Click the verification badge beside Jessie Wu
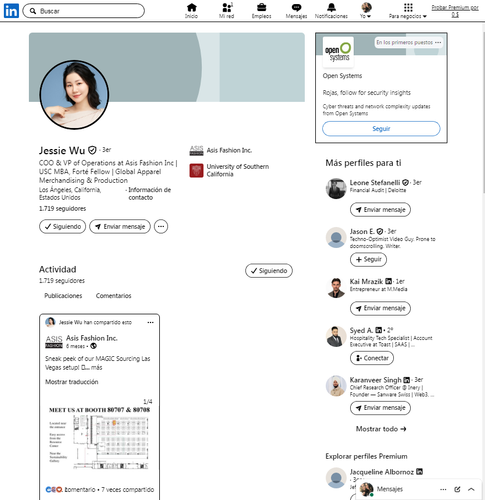 click(92, 150)
